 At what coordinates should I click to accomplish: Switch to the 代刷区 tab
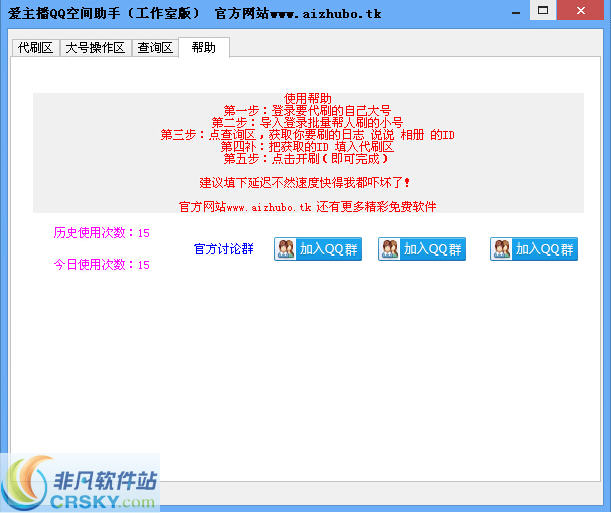coord(35,48)
